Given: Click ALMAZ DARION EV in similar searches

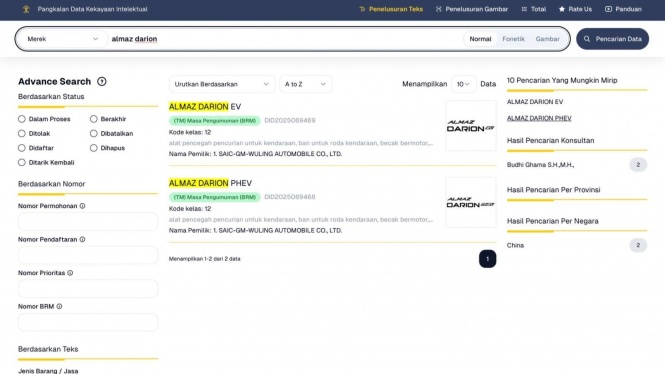Looking at the screenshot, I should 535,102.
